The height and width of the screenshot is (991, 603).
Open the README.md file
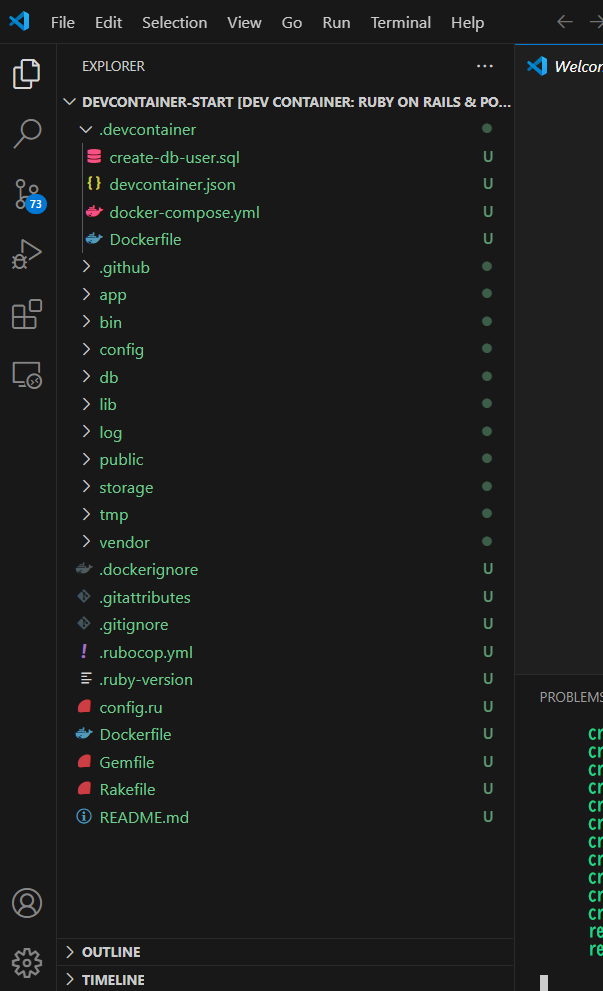click(x=144, y=817)
